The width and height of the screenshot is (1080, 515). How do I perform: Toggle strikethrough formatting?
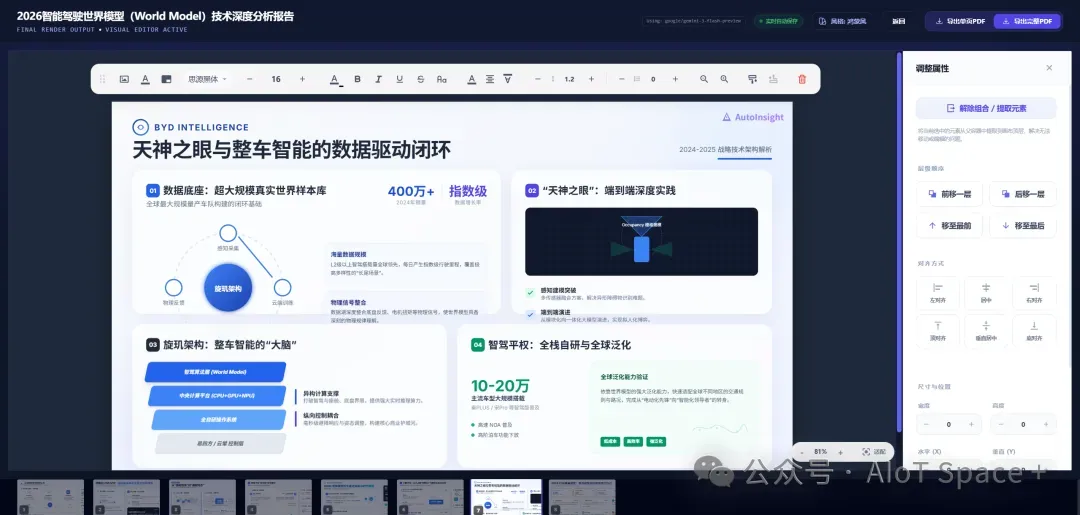pos(420,79)
